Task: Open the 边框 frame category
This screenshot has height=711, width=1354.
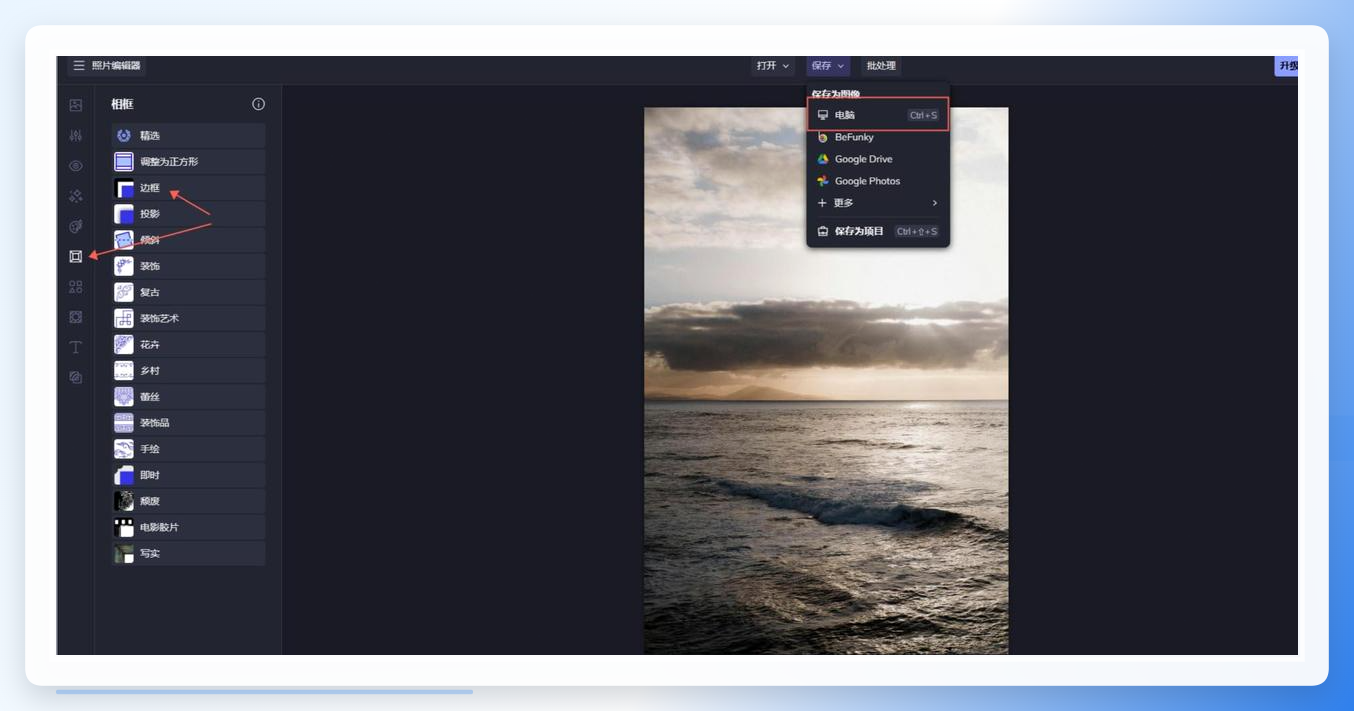Action: (x=188, y=188)
